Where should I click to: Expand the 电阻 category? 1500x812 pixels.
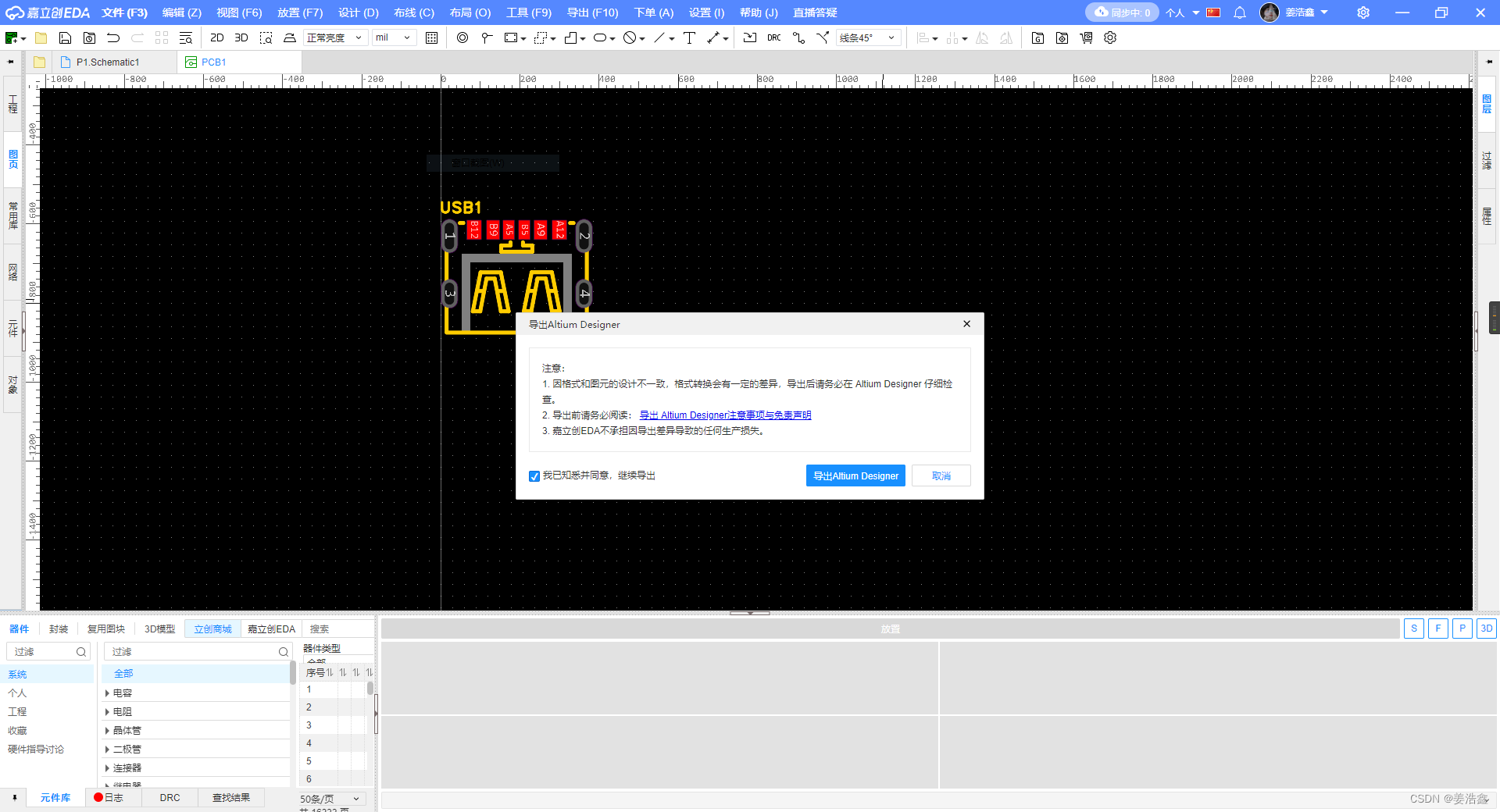click(x=107, y=712)
